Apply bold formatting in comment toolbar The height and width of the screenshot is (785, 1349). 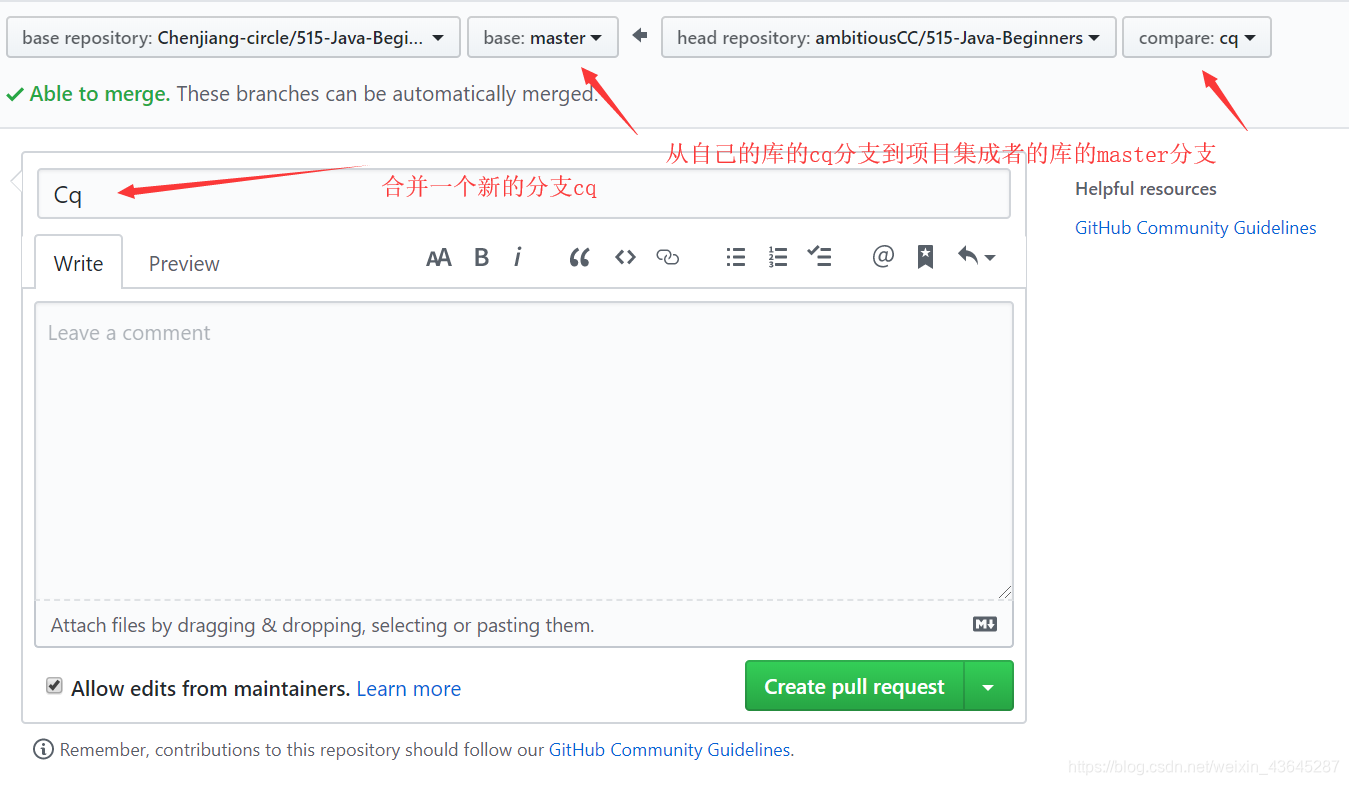coord(481,257)
